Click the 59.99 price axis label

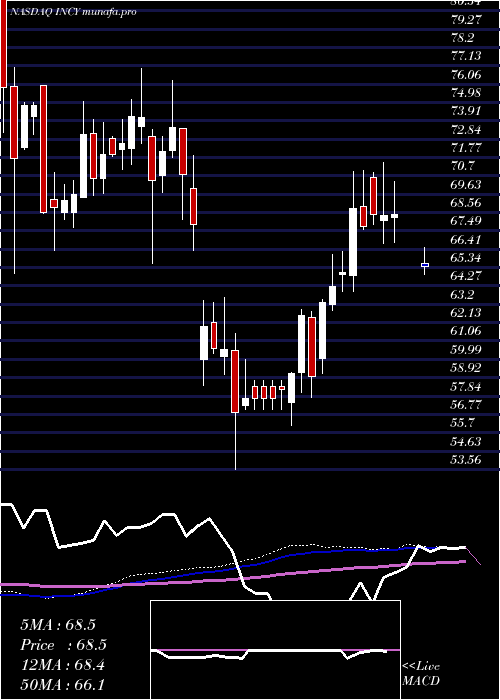point(466,349)
